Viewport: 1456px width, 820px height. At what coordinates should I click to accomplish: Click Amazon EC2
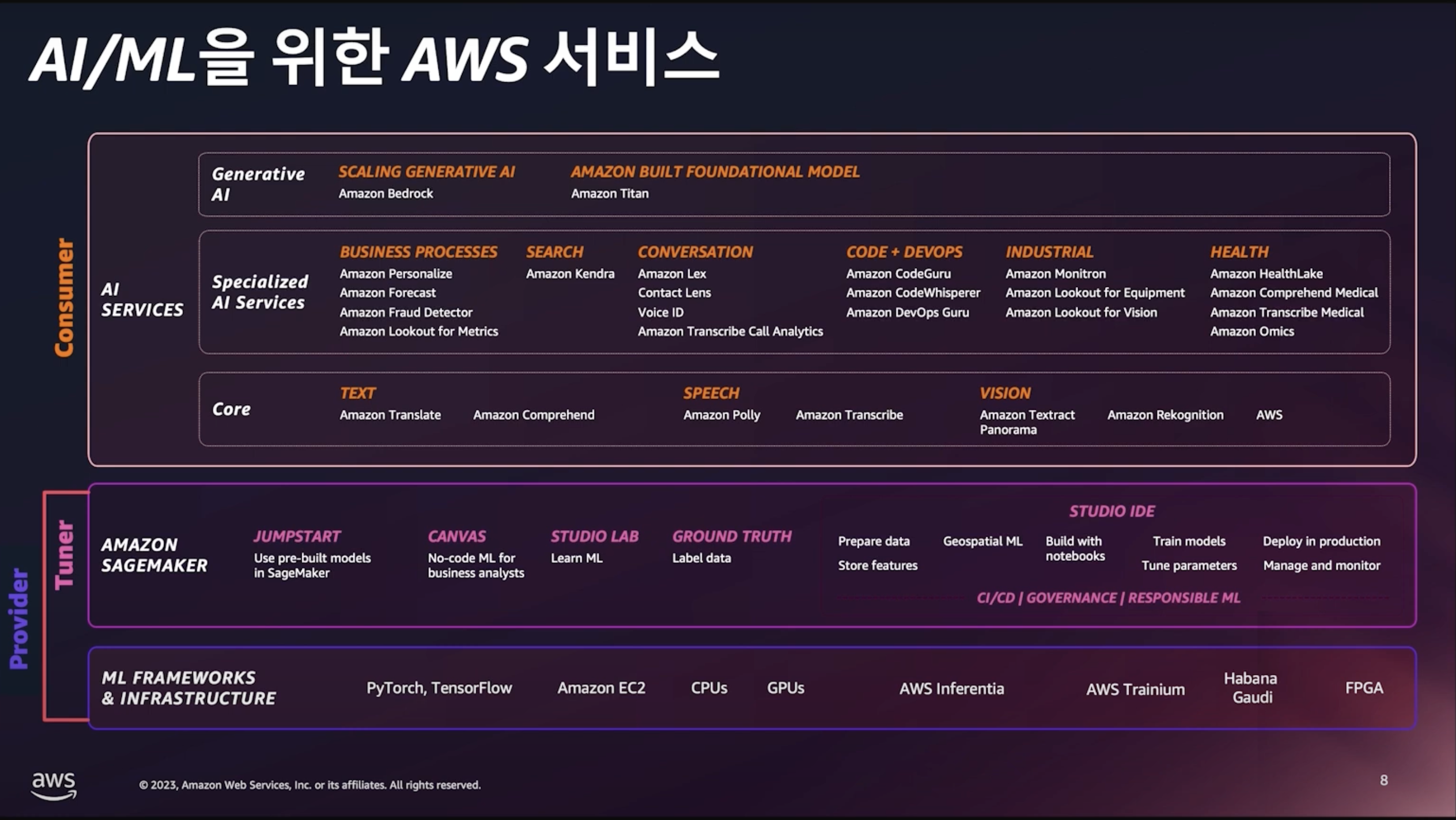[x=601, y=688]
